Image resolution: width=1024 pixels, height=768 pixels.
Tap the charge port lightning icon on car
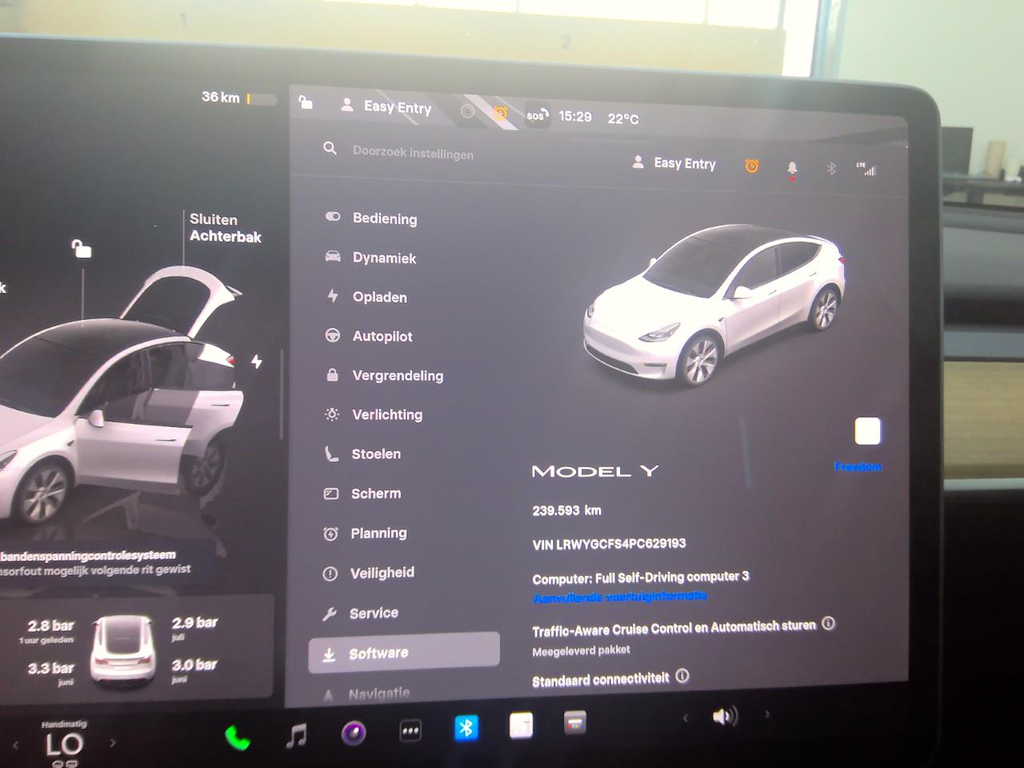click(257, 361)
